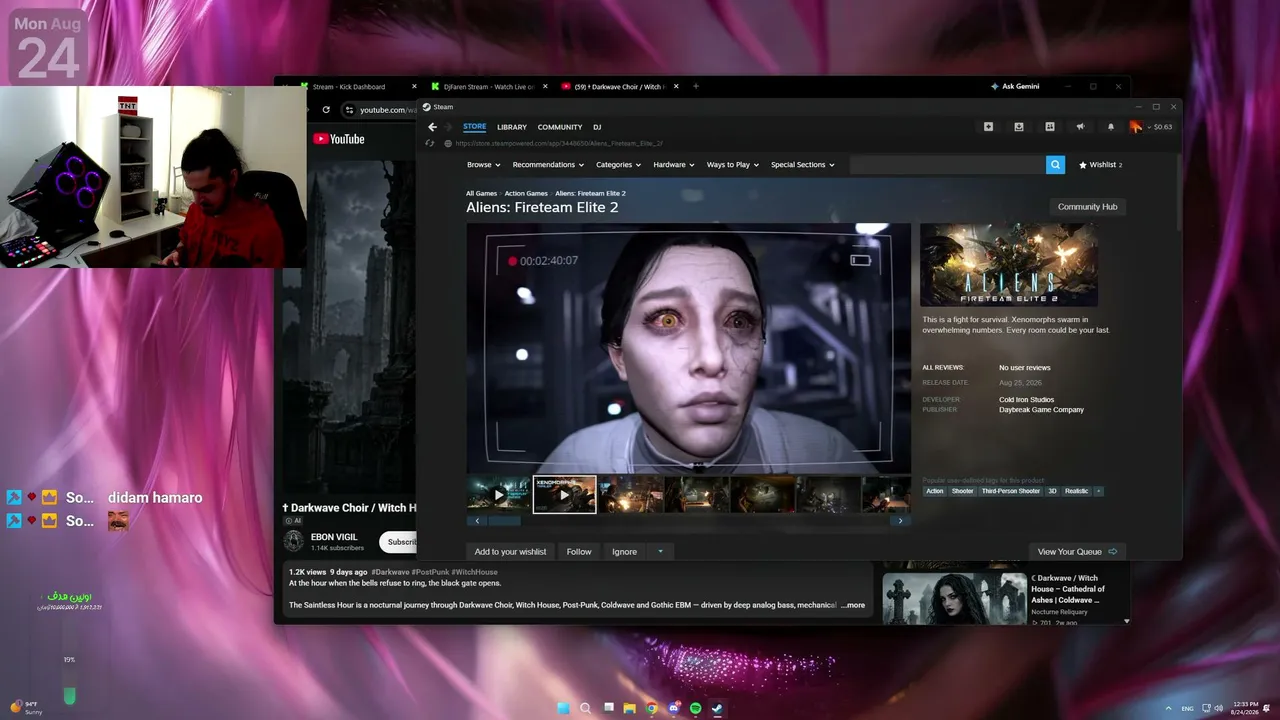
Task: Switch to the Steam STORE tab
Action: (474, 127)
